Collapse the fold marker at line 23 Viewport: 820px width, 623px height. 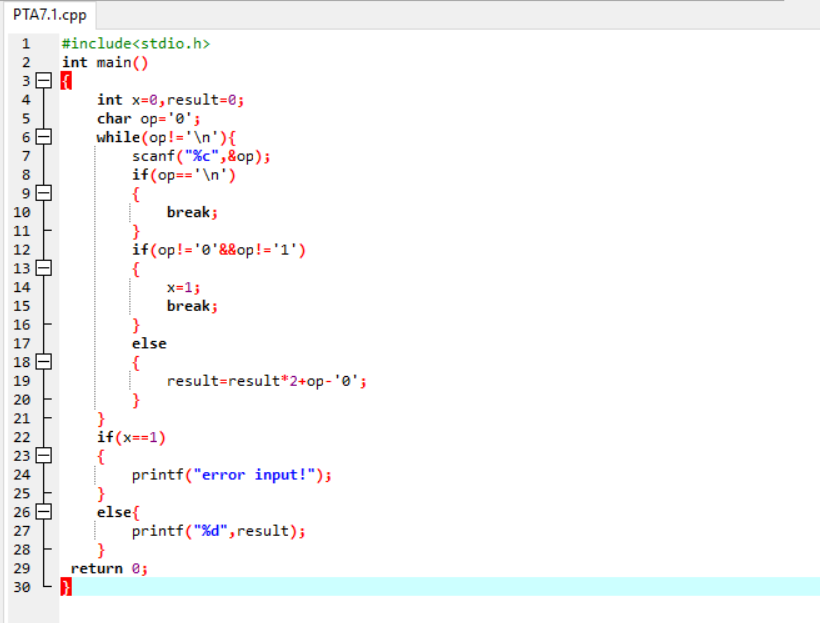[x=43, y=456]
